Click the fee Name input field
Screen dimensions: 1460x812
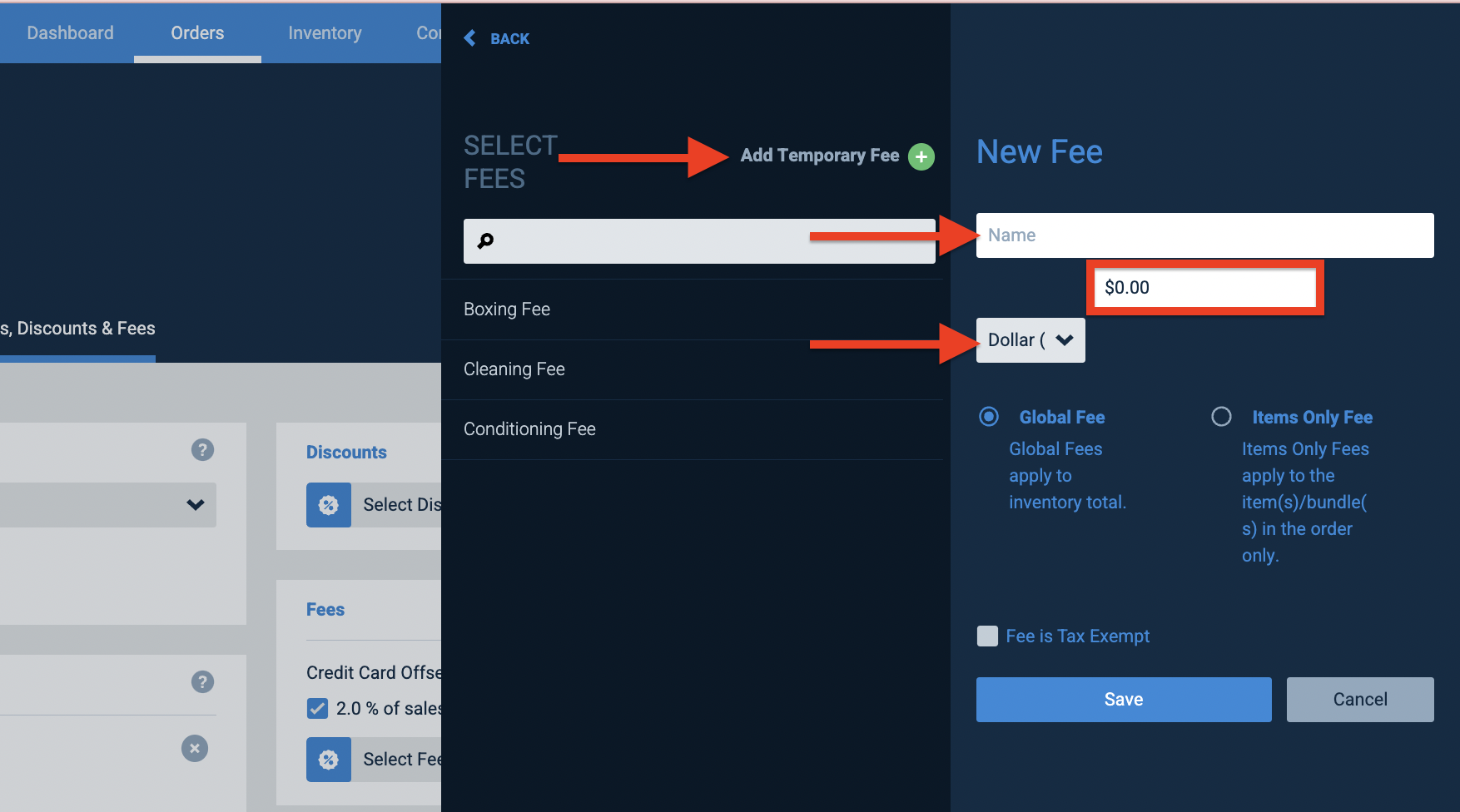pos(1205,235)
